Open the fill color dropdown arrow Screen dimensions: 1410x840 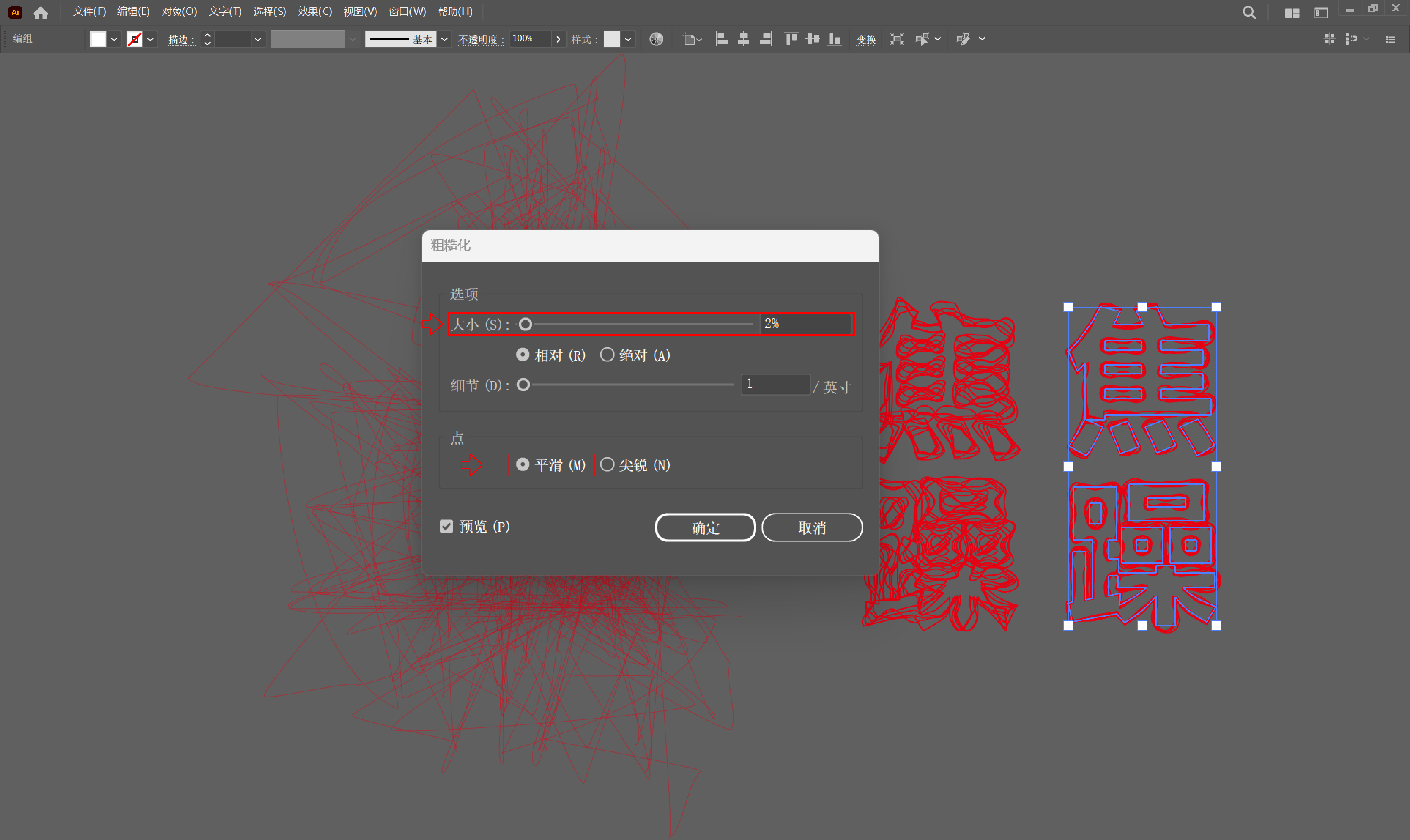pos(114,39)
